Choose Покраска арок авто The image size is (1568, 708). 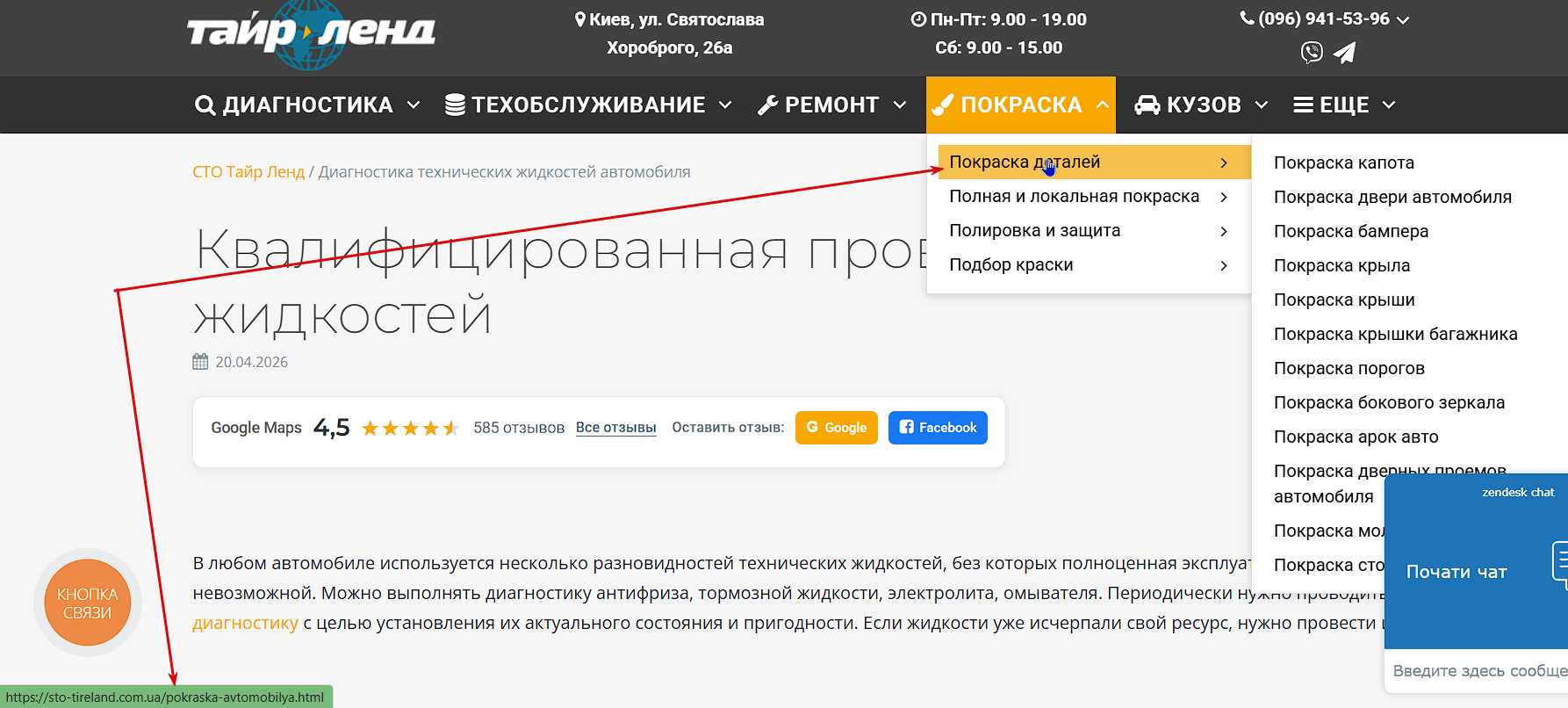1356,437
